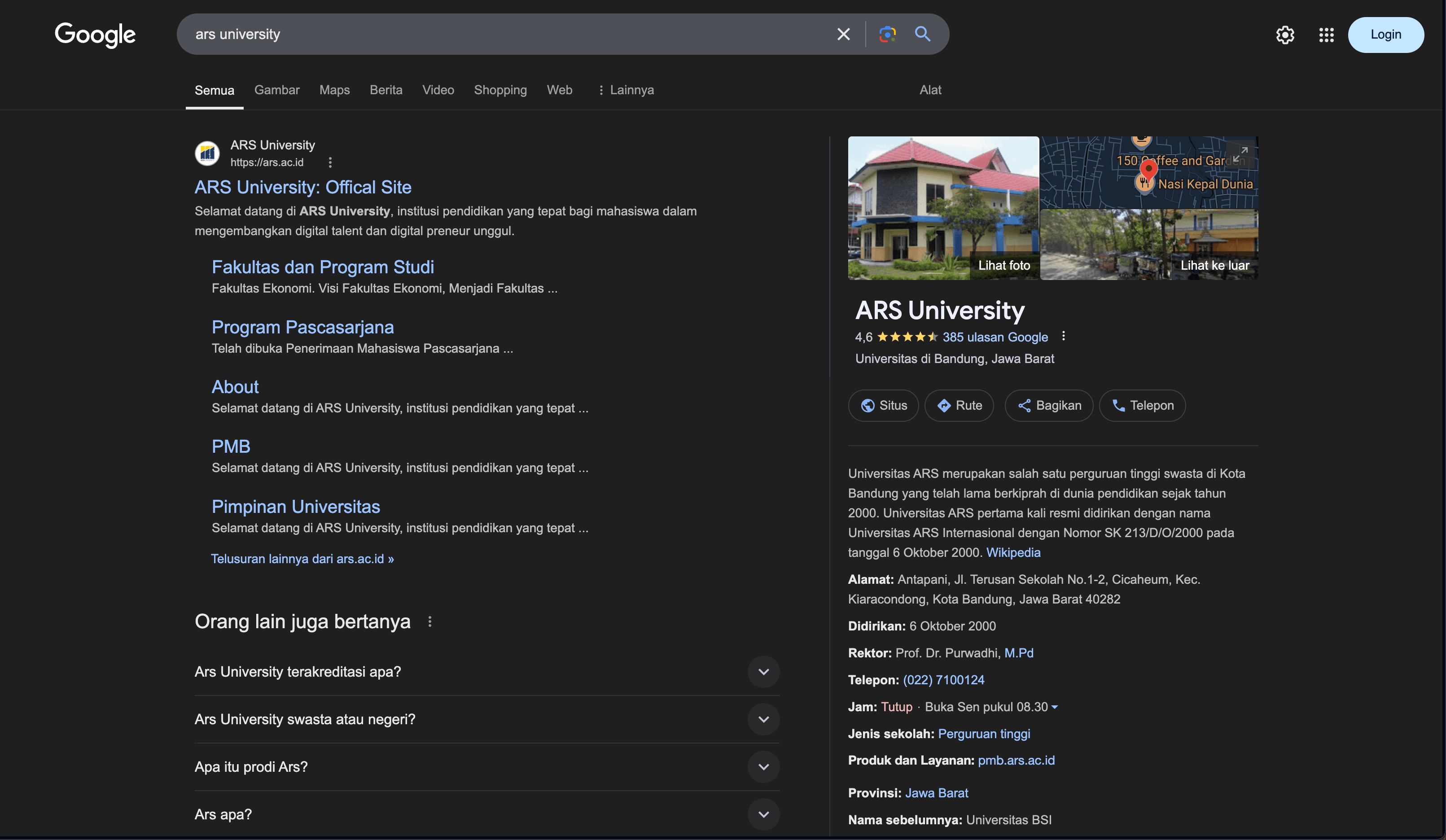Viewport: 1446px width, 840px height.
Task: Click the Bagikan share button
Action: click(x=1049, y=406)
